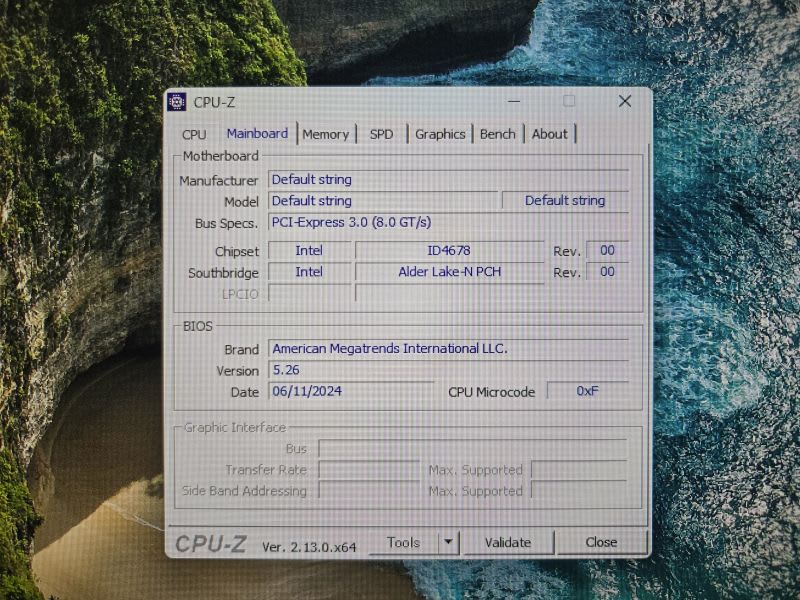Click the CPU-Z logo text at bottom left
Screen dimensions: 800x600
(x=211, y=544)
